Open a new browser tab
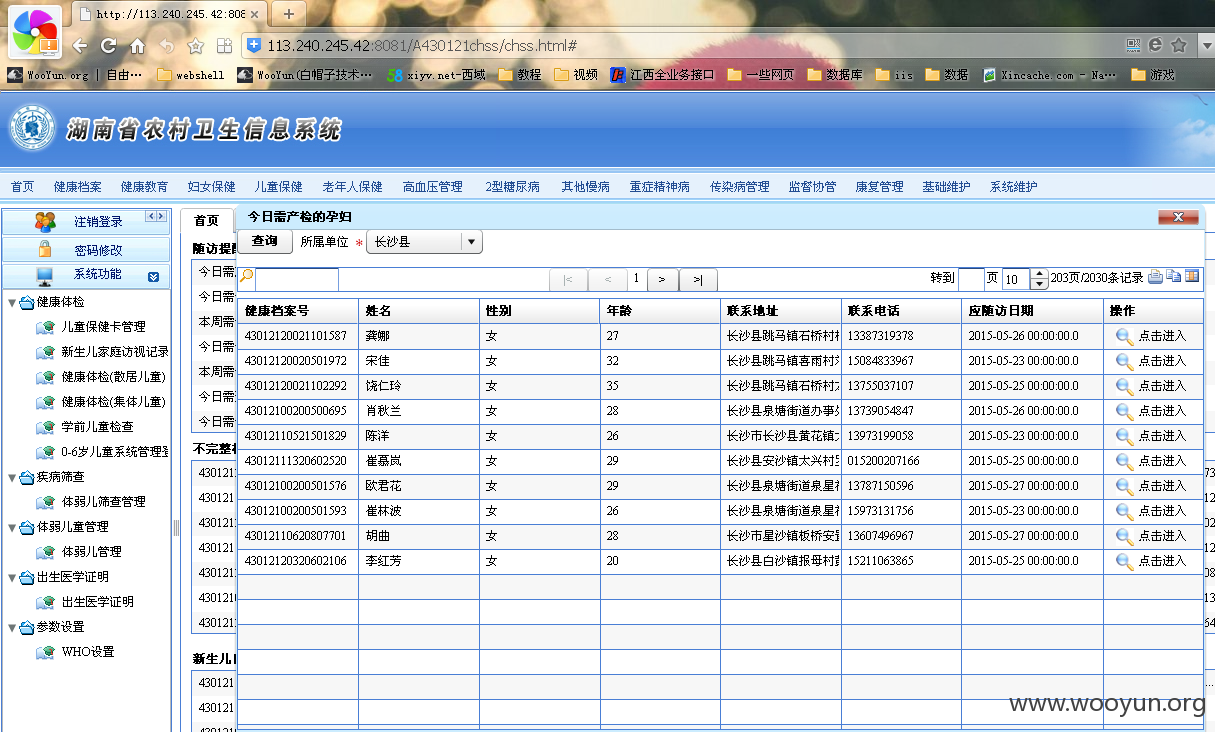This screenshot has width=1215, height=732. [289, 13]
